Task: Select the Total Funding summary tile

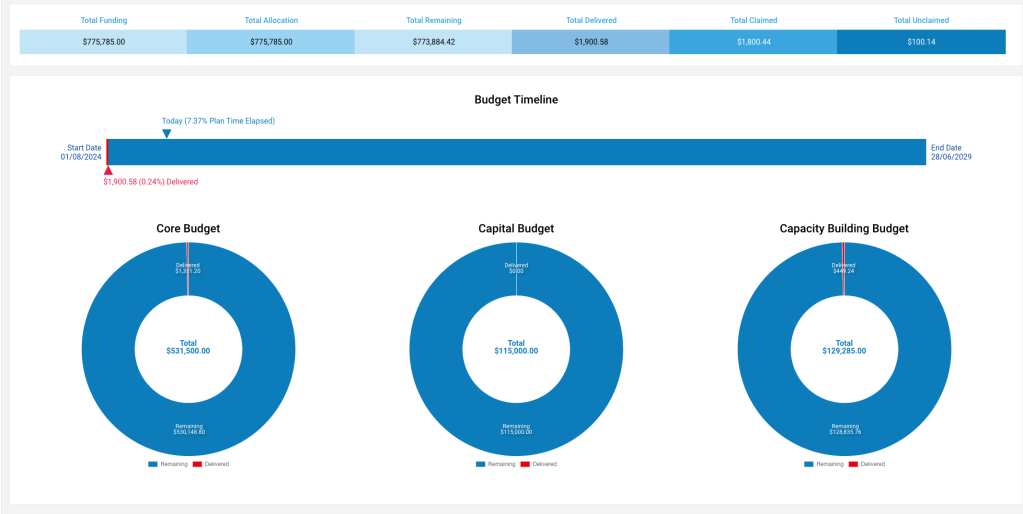Action: click(x=103, y=42)
